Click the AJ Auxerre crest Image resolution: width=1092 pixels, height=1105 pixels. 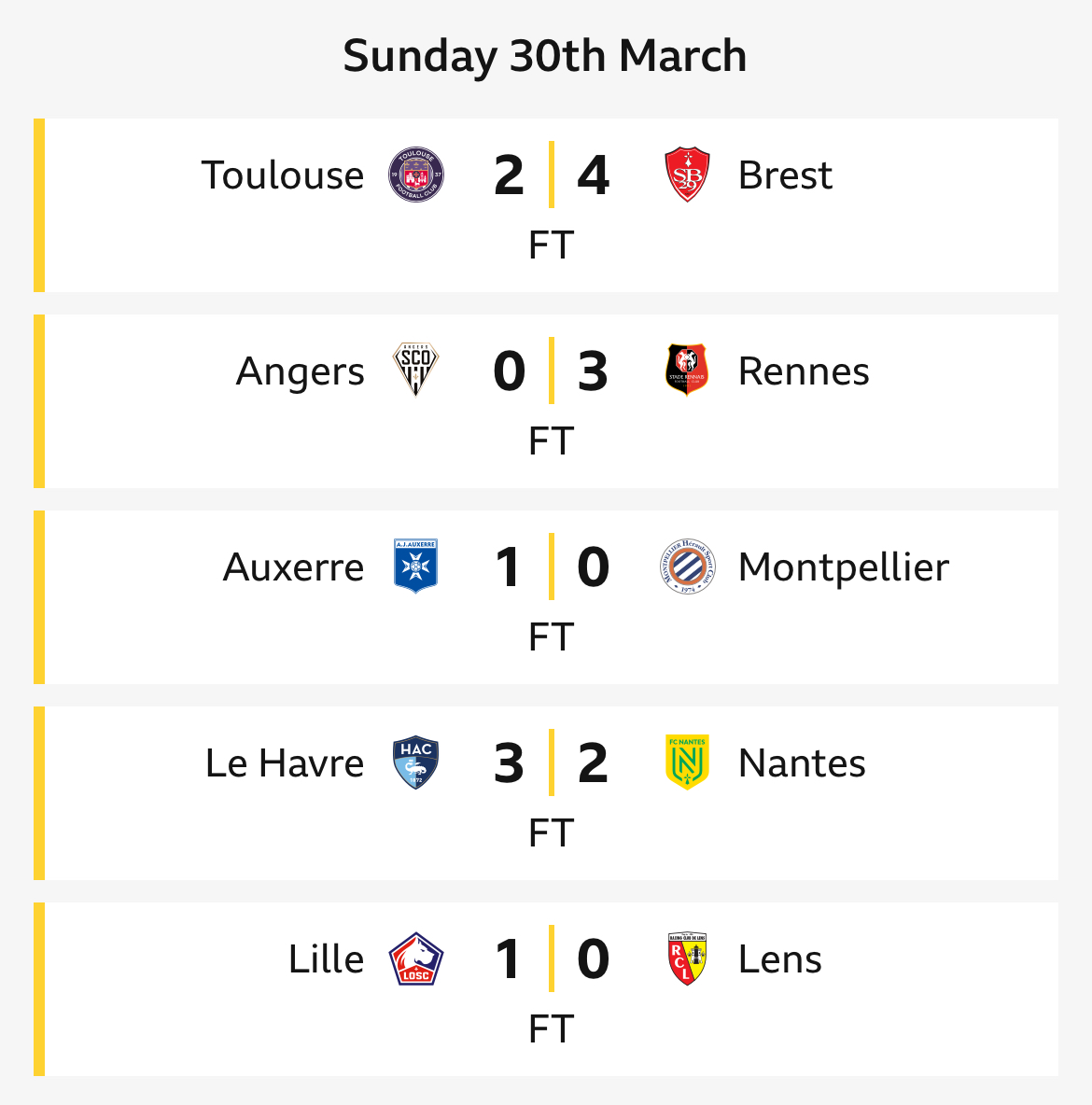[x=416, y=566]
